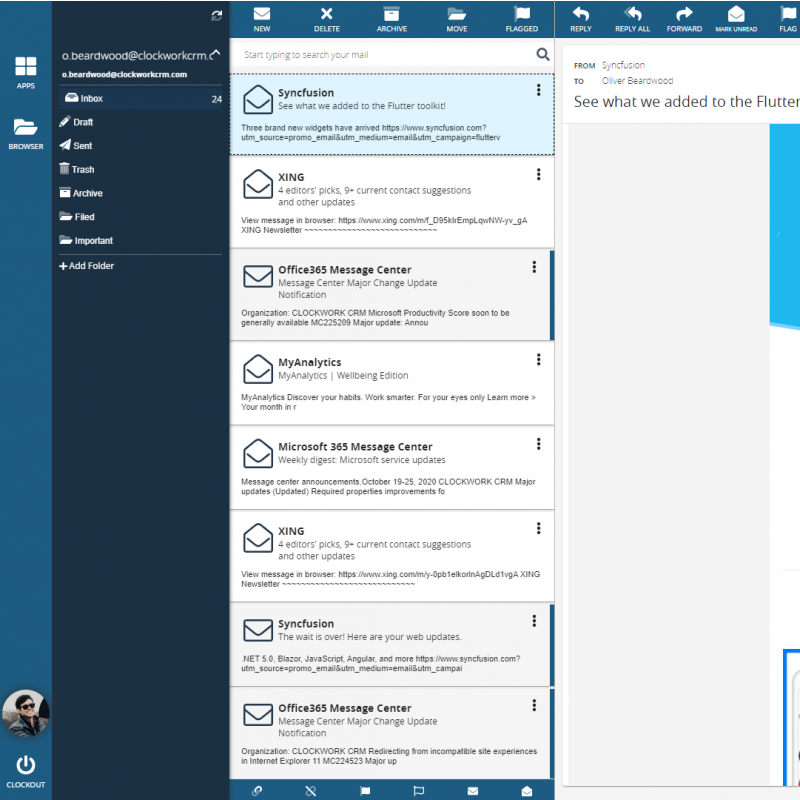Click envelope icon of Microsoft 365 Message Center
The height and width of the screenshot is (800, 800).
258,453
